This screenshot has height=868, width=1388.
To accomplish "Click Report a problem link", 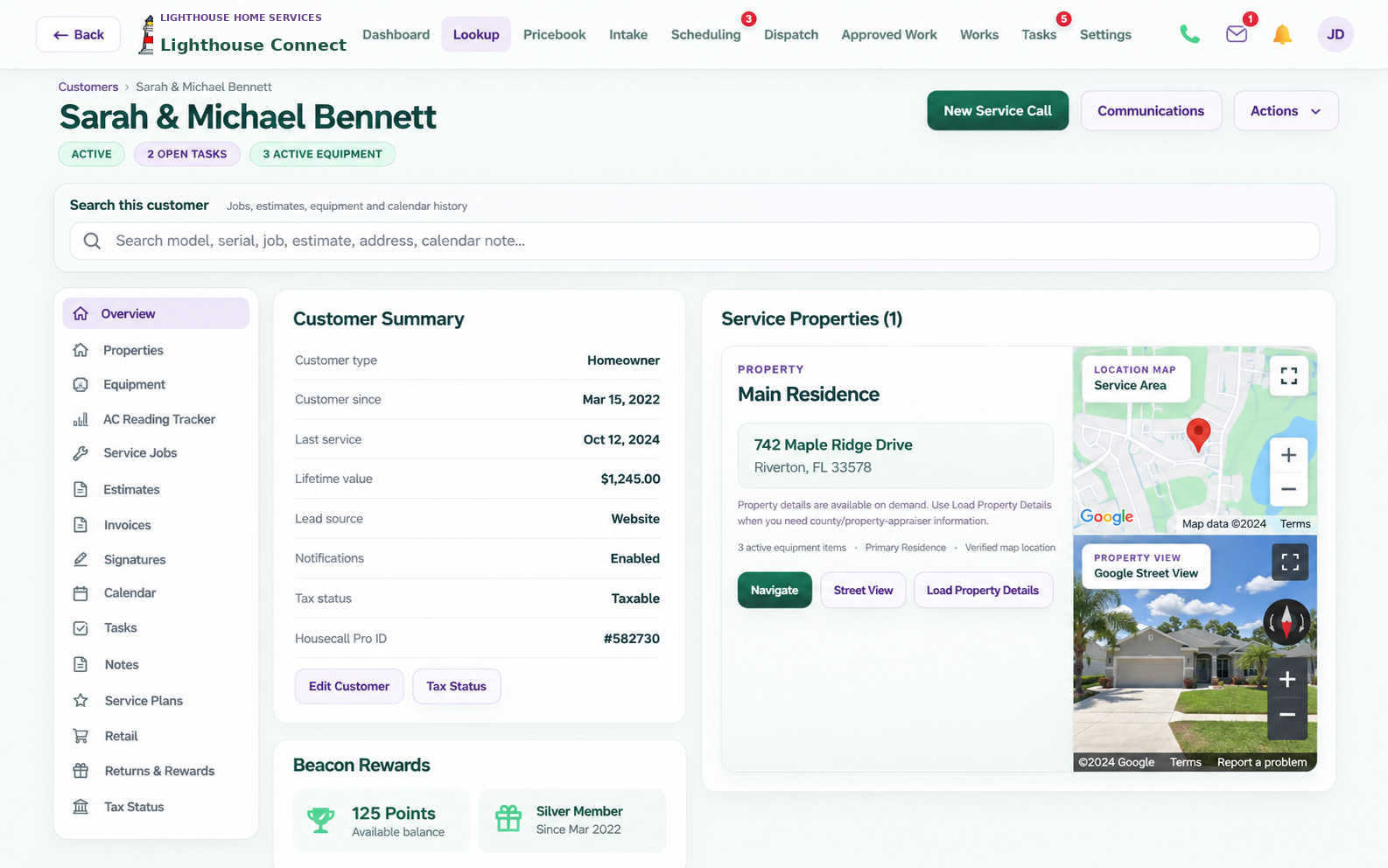I will [1262, 762].
